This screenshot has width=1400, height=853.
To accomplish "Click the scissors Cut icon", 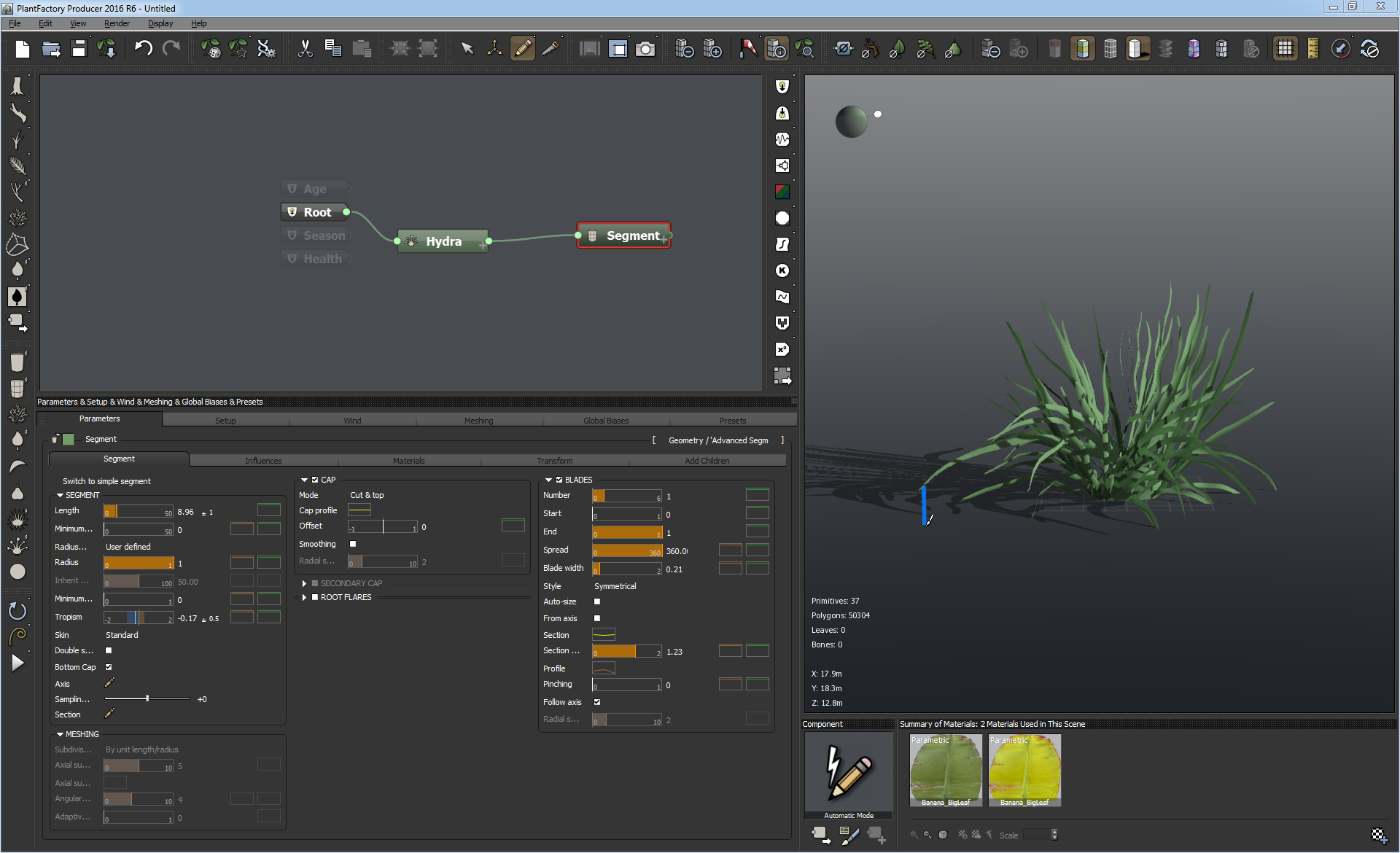I will coord(305,49).
